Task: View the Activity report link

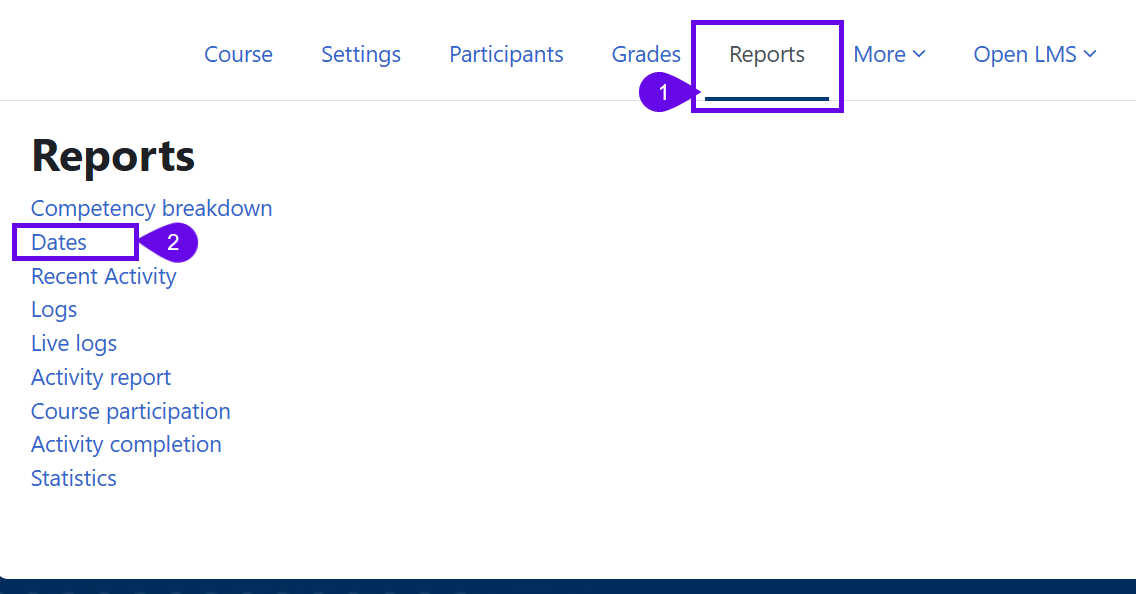Action: pyautogui.click(x=101, y=377)
